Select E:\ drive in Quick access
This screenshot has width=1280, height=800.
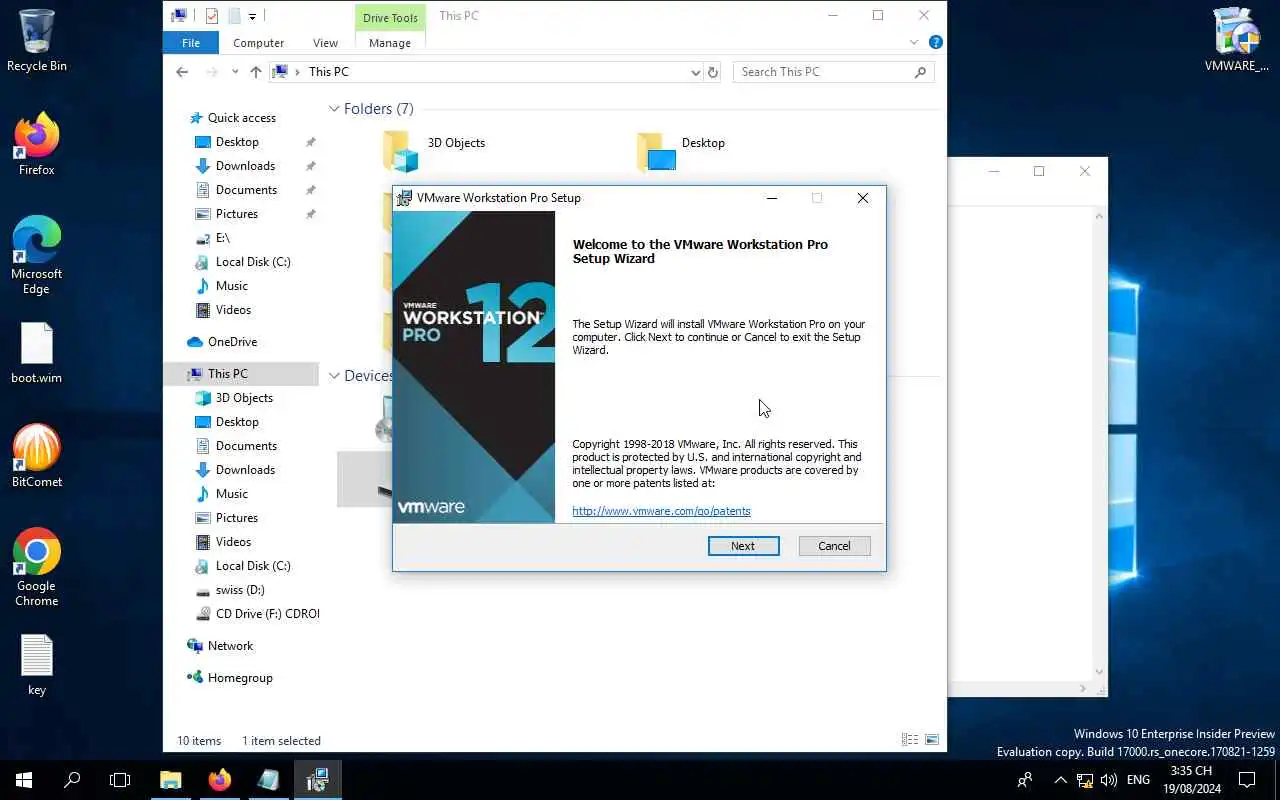(223, 238)
